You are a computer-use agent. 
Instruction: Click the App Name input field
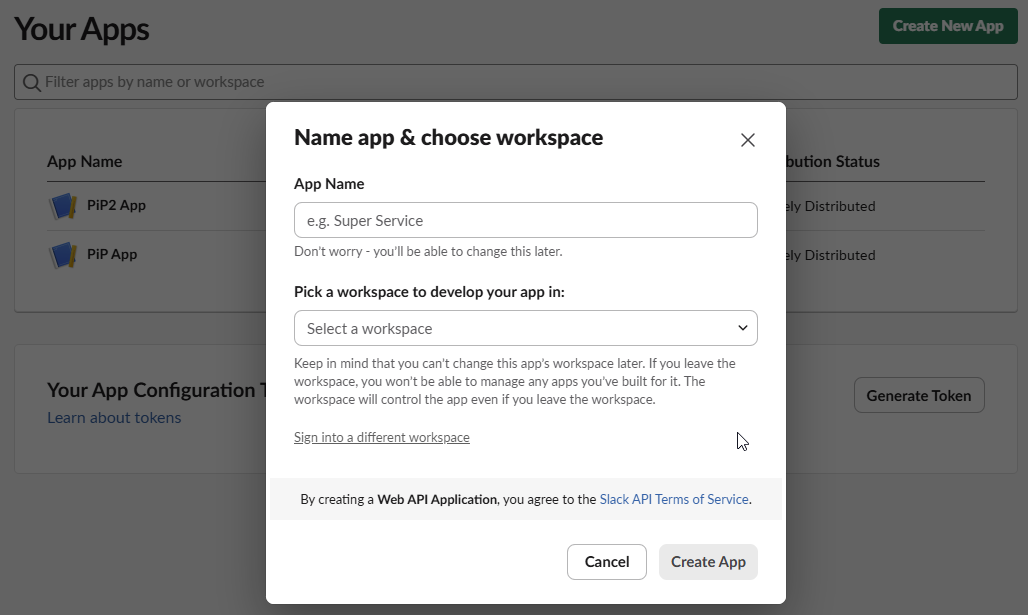pyautogui.click(x=526, y=220)
